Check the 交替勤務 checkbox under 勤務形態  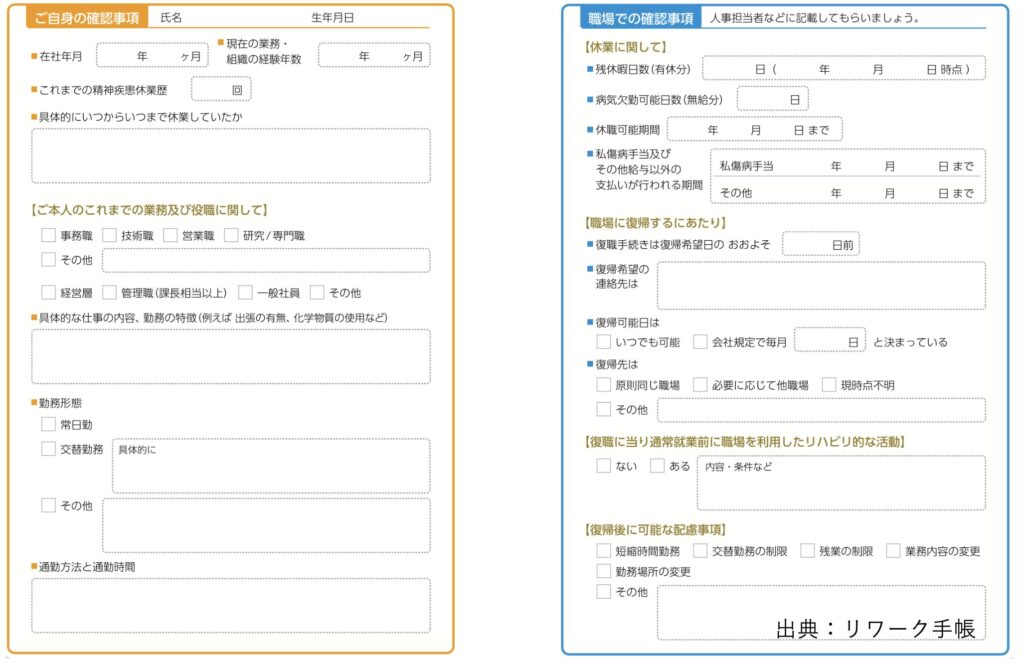click(48, 450)
